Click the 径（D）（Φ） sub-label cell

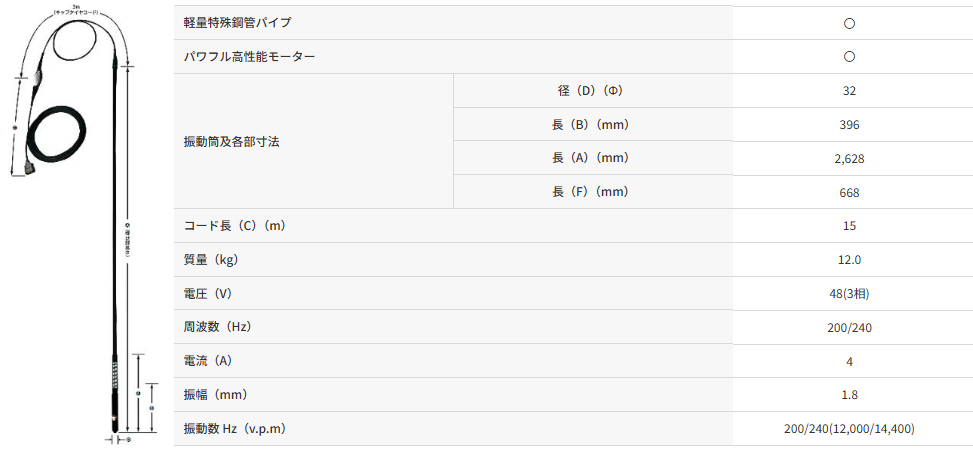(x=590, y=91)
